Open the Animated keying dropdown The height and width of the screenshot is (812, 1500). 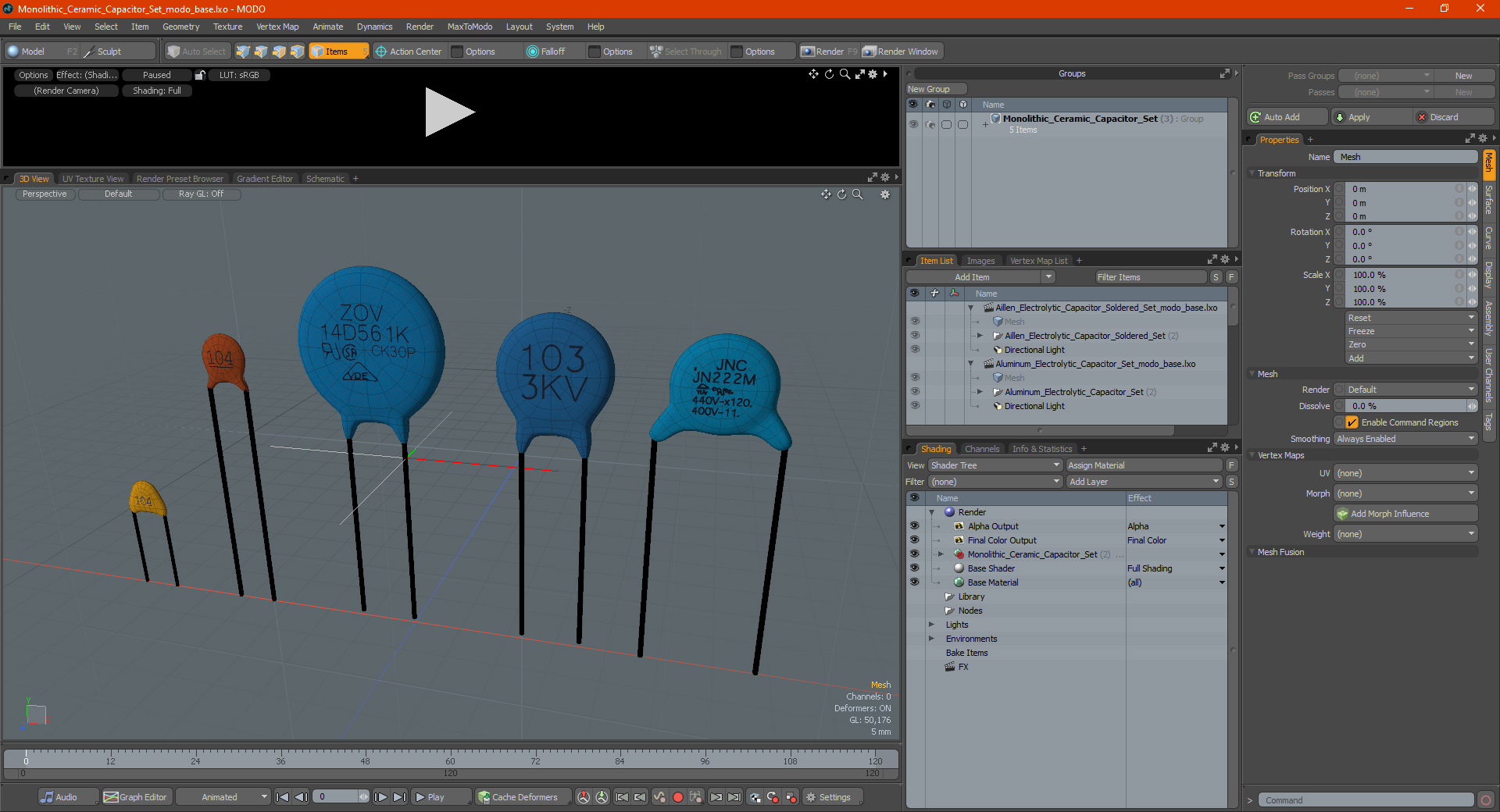click(x=223, y=797)
